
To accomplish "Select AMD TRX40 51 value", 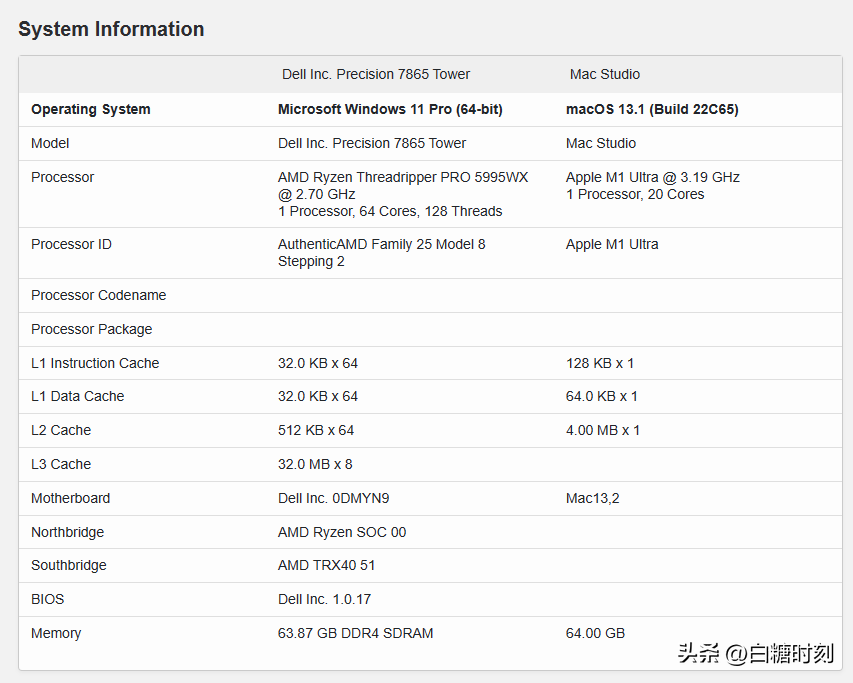I will (326, 566).
